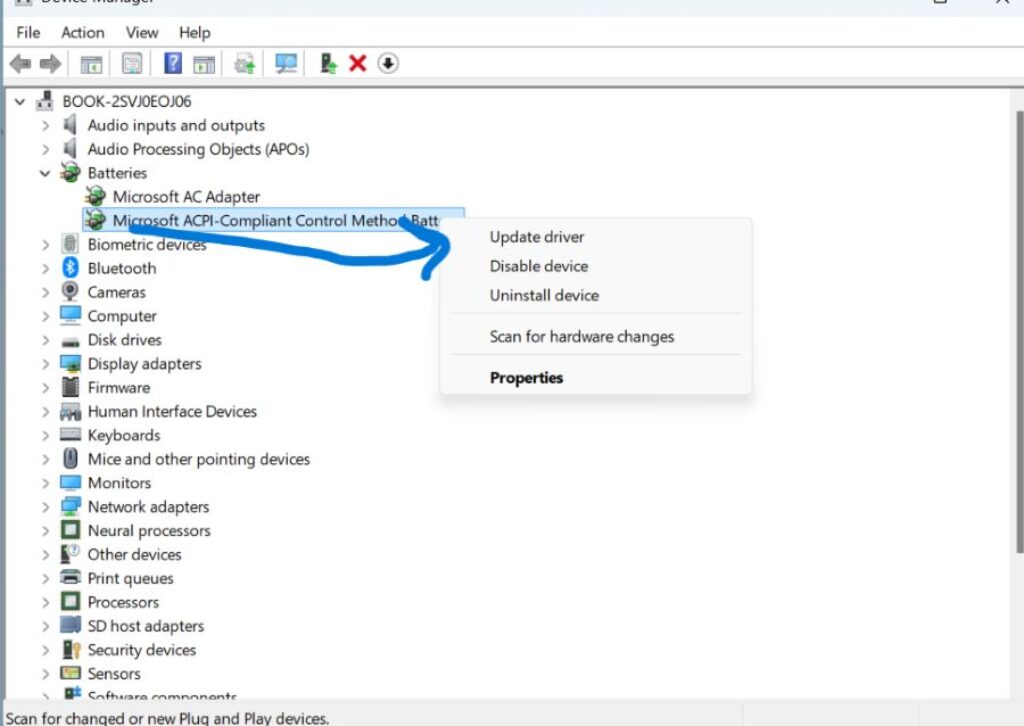Choose Uninstall device from context menu
The width and height of the screenshot is (1024, 726).
pos(544,295)
